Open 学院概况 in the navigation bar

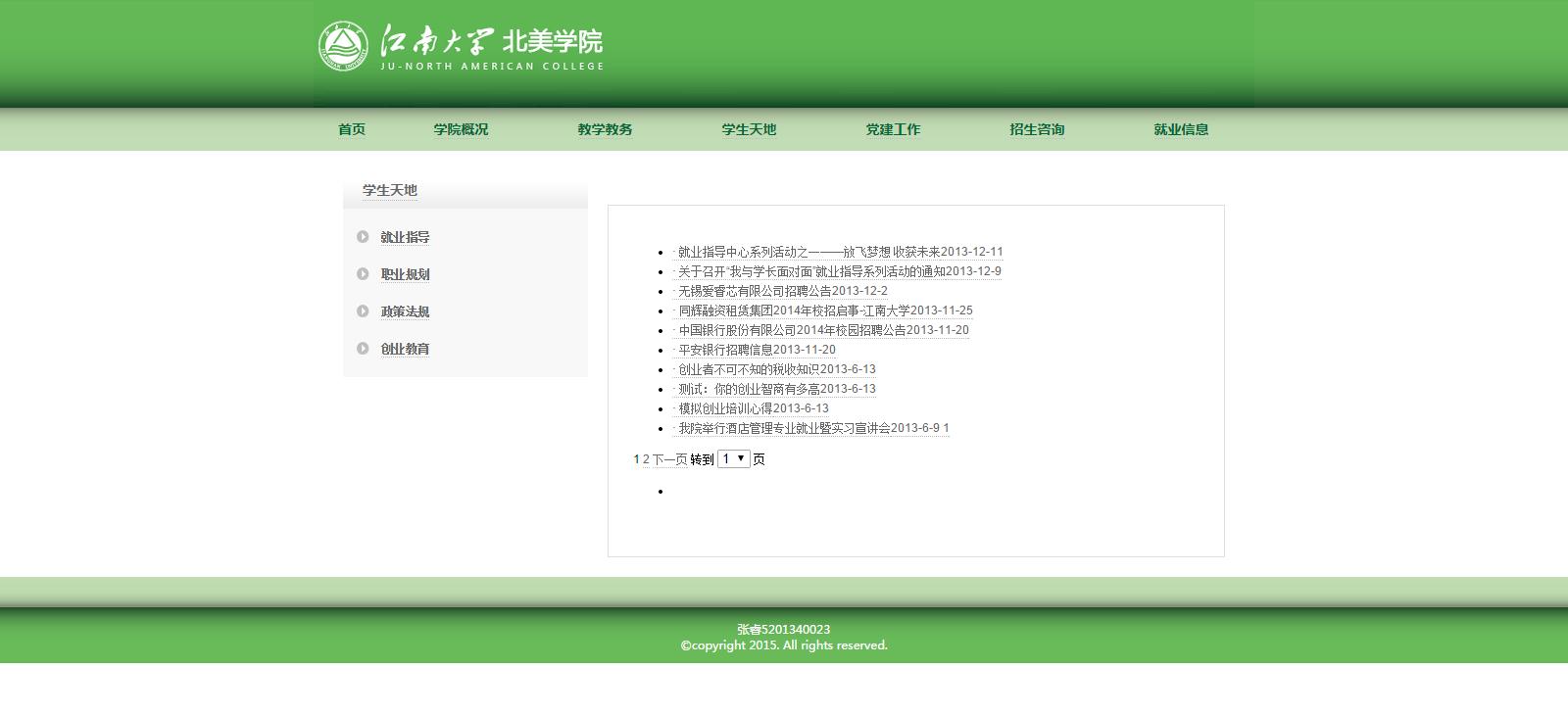pyautogui.click(x=461, y=129)
